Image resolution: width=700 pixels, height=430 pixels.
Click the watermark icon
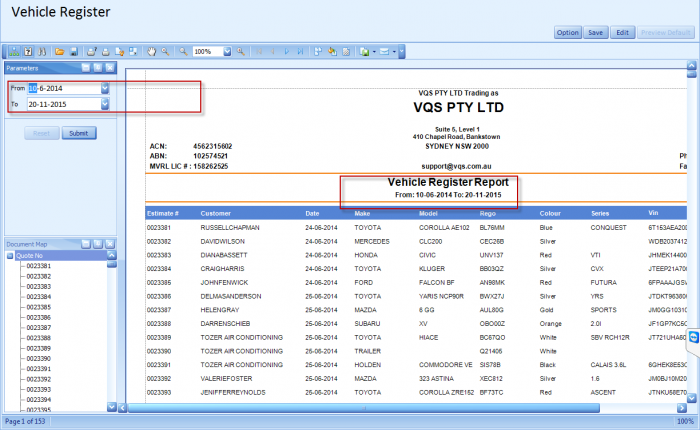(346, 52)
